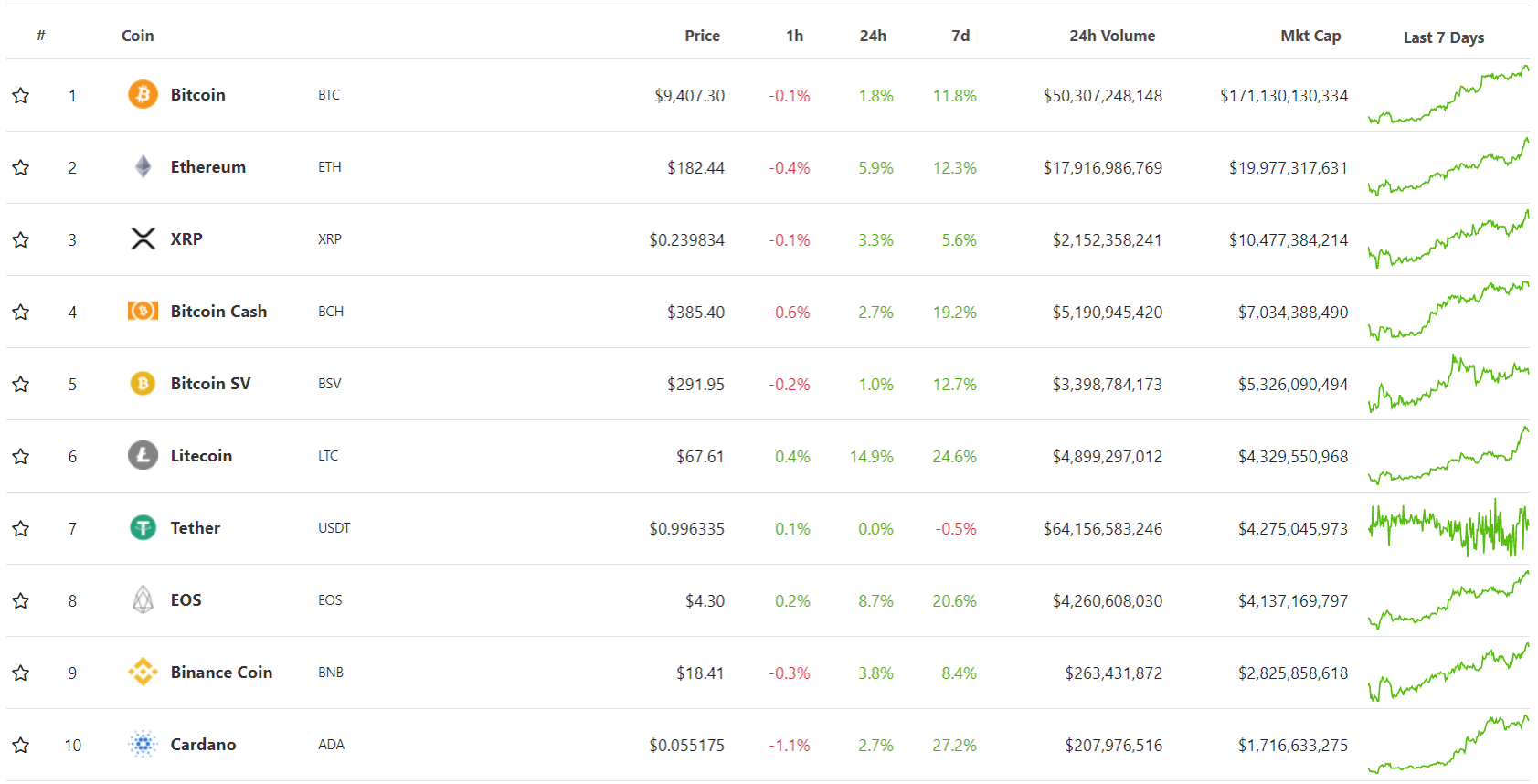Click the Ethereum diamond logo icon
The image size is (1538, 784).
click(143, 166)
